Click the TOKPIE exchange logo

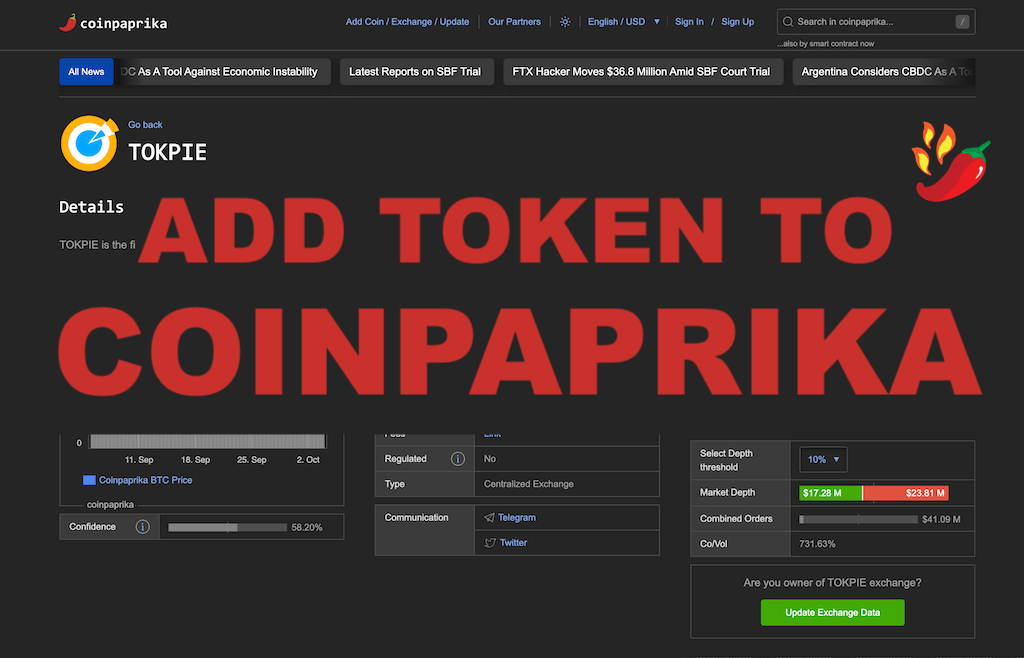(89, 144)
